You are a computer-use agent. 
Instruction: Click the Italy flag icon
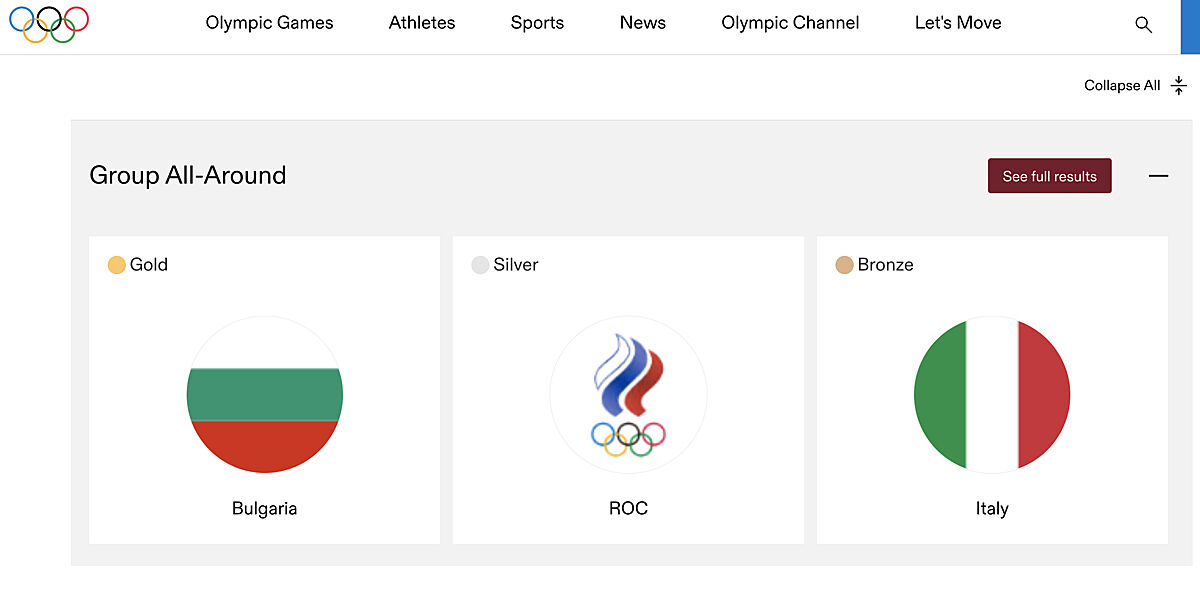pos(992,395)
